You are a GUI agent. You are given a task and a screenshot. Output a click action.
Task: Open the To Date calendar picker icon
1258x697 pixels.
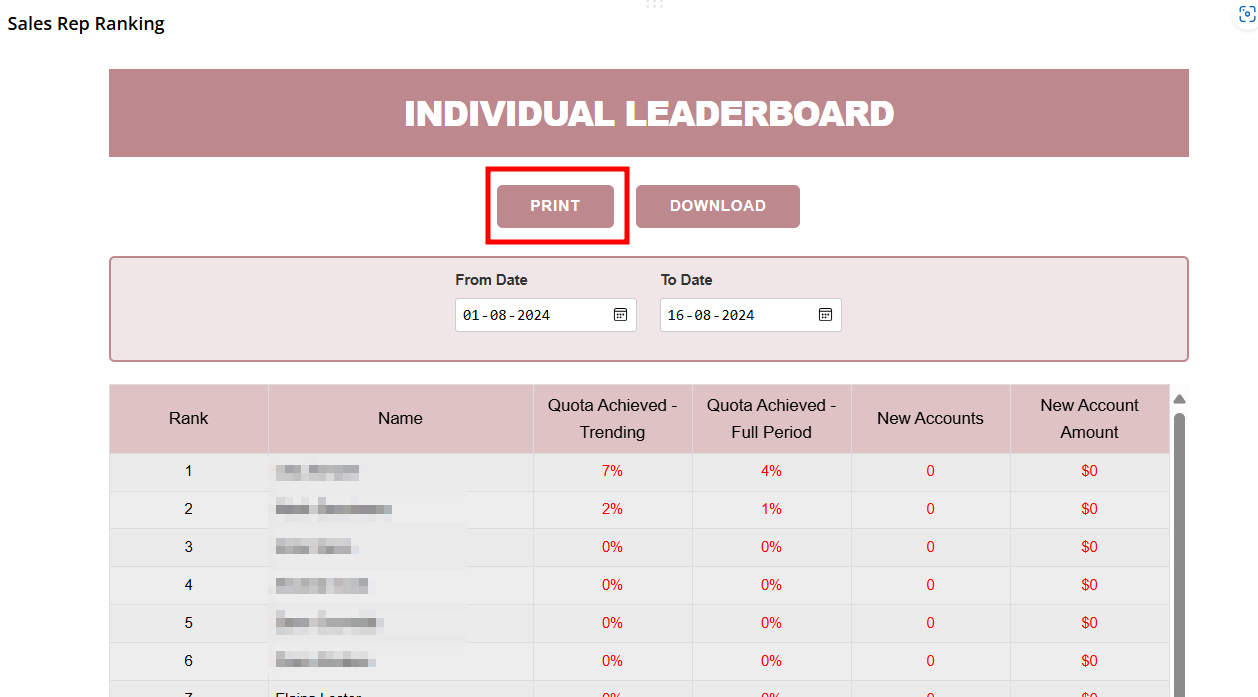point(825,315)
